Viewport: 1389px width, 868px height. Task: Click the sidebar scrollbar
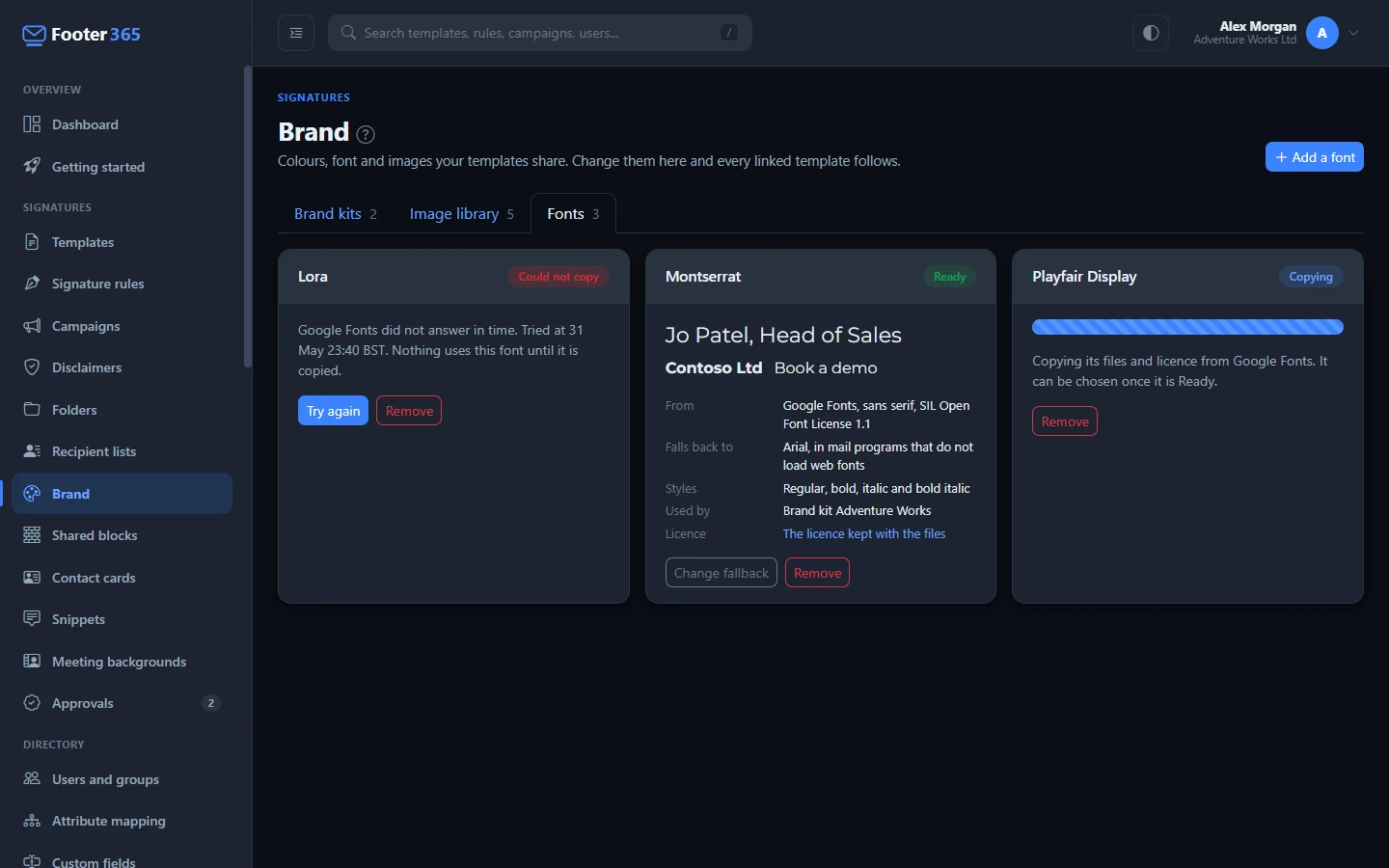pyautogui.click(x=248, y=217)
